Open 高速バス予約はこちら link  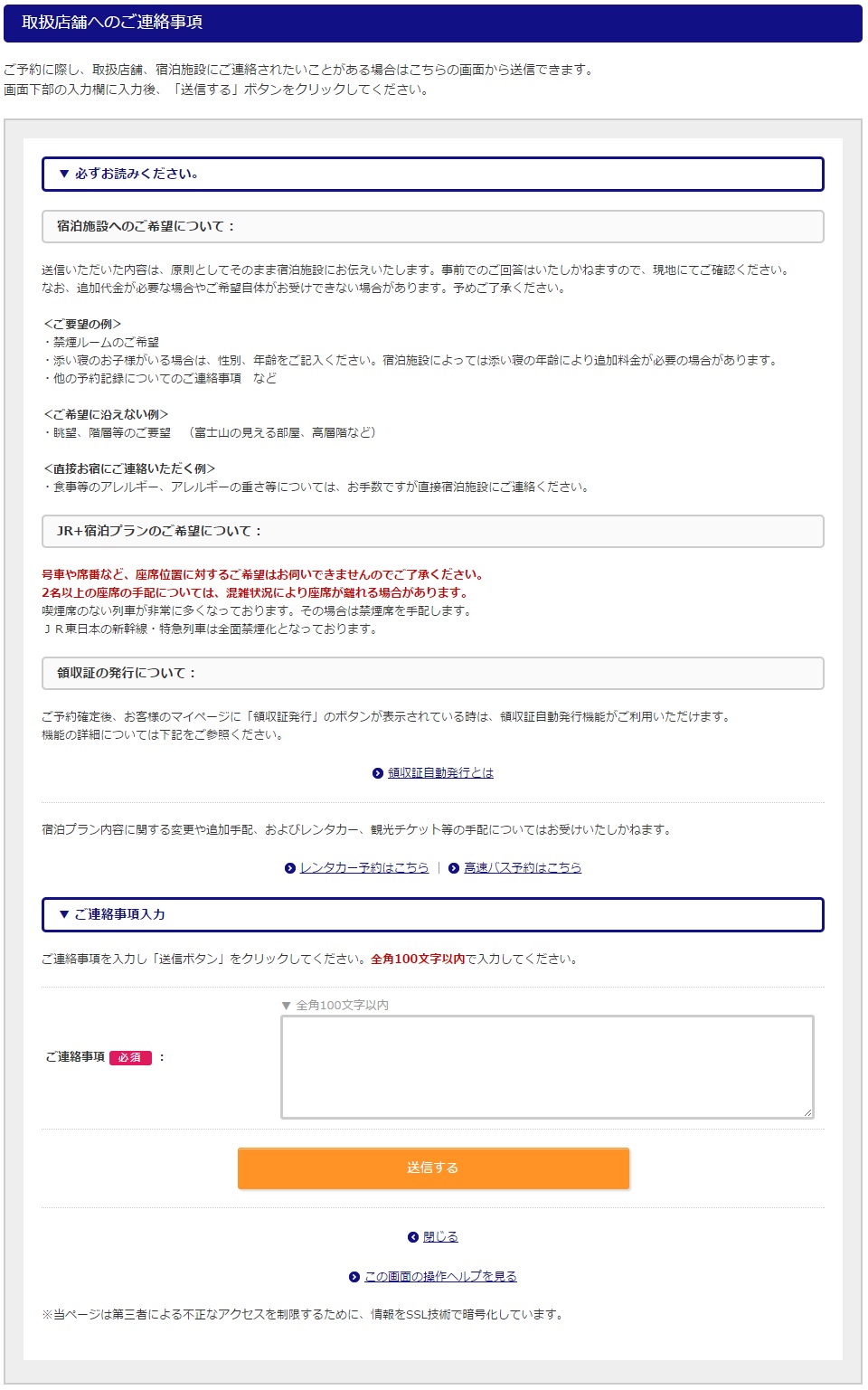pos(523,868)
